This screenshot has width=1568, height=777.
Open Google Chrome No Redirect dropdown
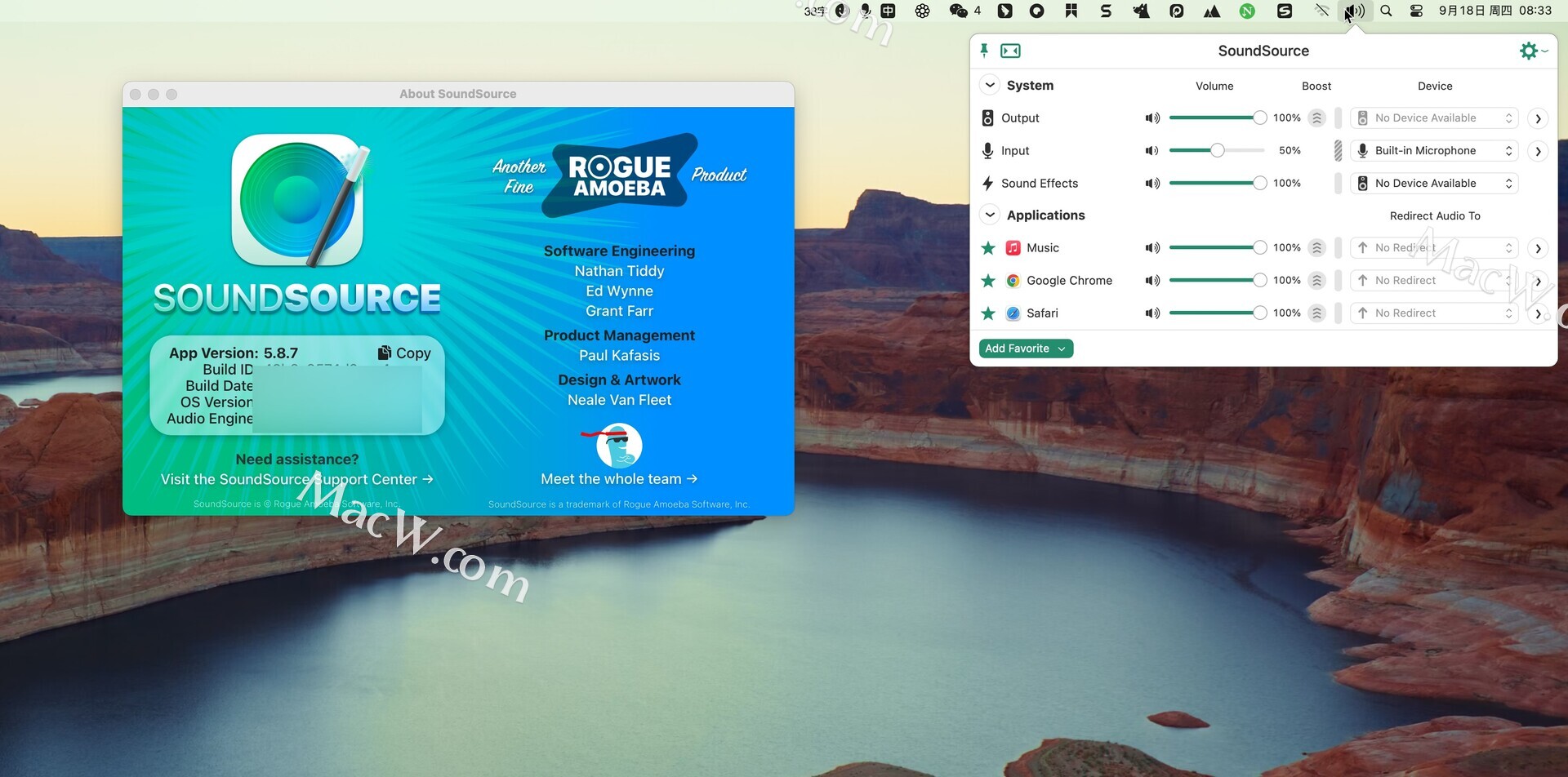(1434, 281)
